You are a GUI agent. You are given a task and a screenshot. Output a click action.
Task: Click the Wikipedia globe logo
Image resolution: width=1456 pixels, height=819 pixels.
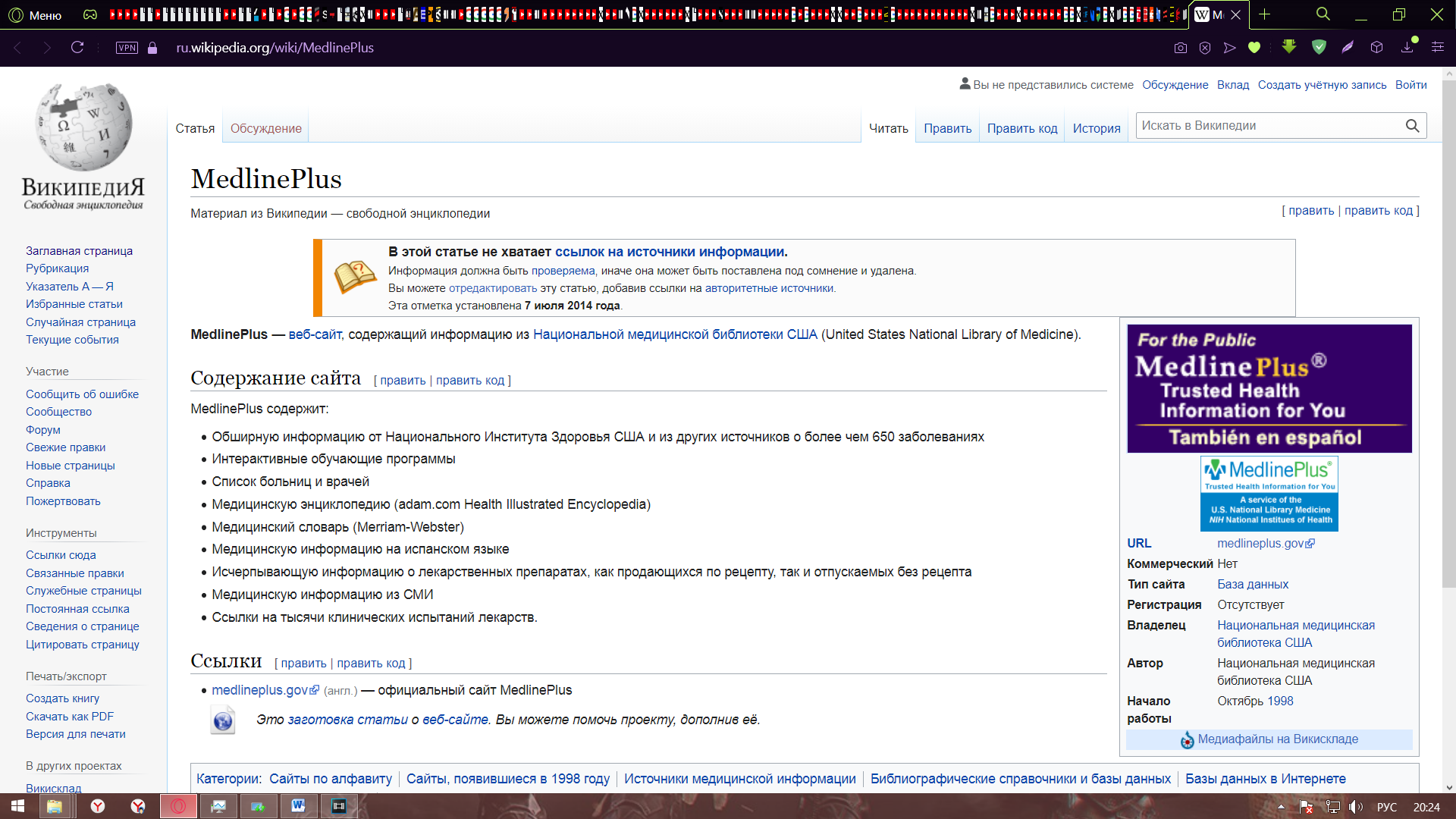pos(83,146)
